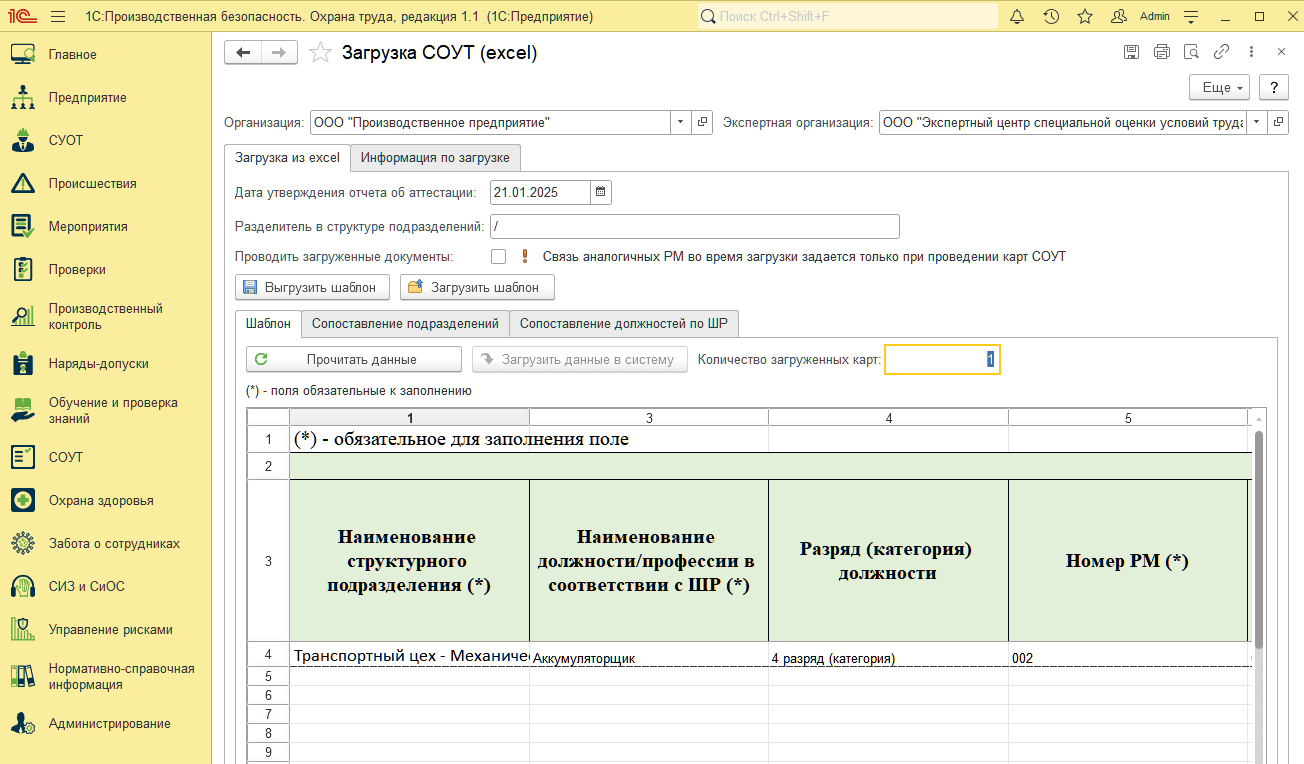Switch to Загрузка из excel tab
The height and width of the screenshot is (764, 1304).
pyautogui.click(x=287, y=158)
